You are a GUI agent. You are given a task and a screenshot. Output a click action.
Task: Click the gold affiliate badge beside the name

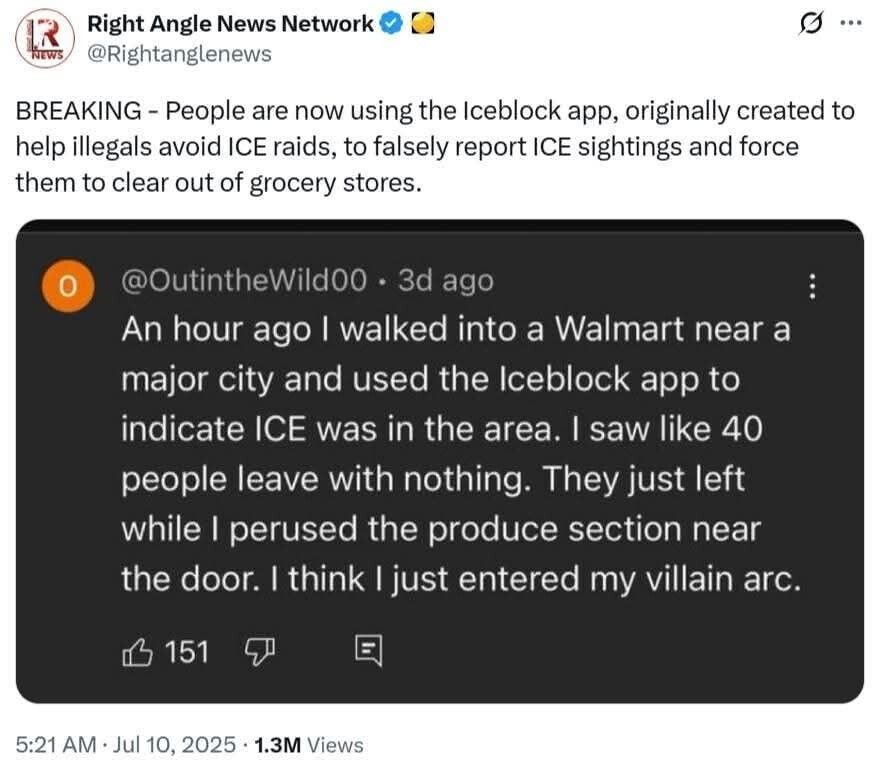tap(423, 24)
